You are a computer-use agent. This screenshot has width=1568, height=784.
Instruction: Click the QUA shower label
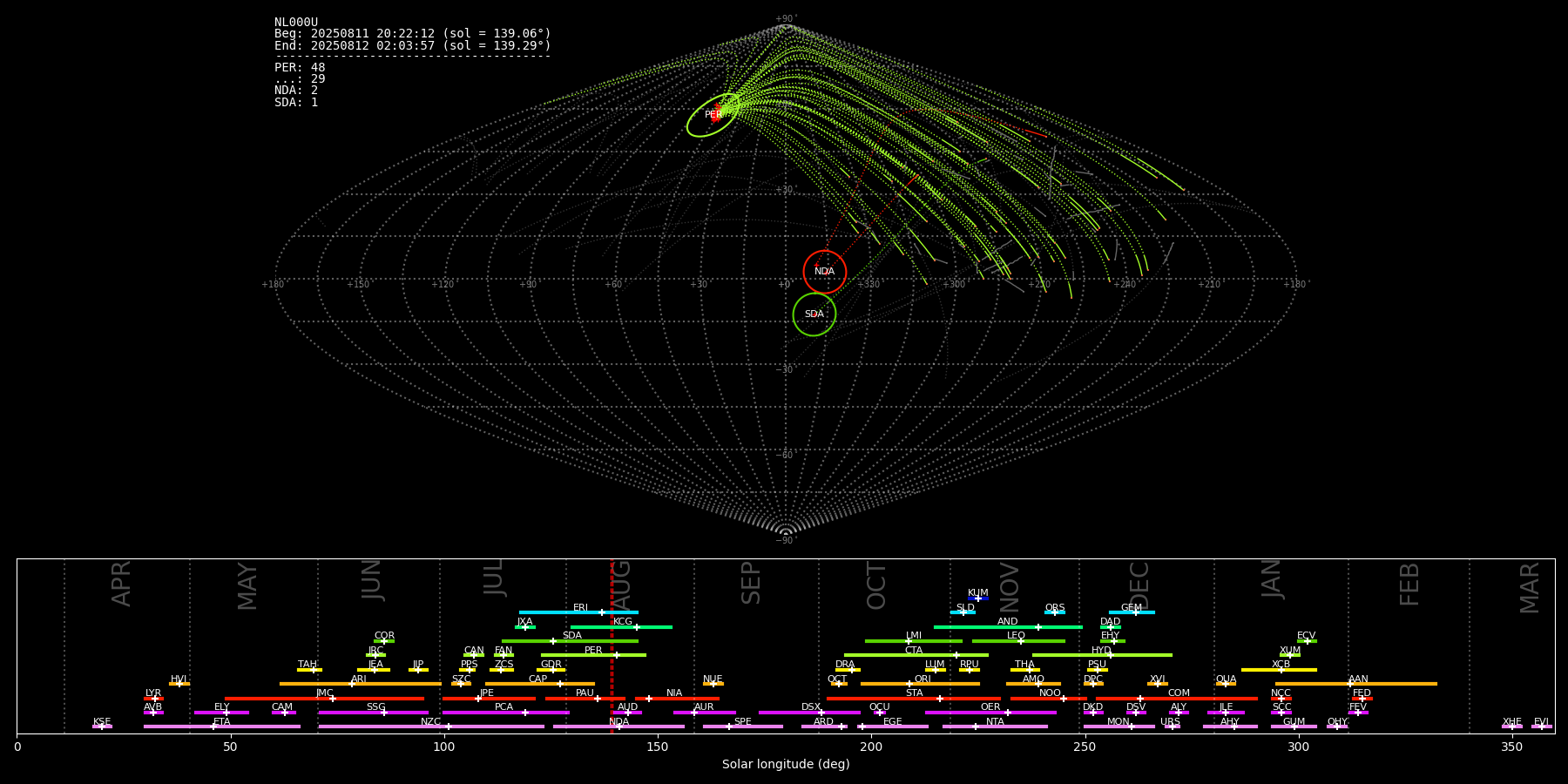[1226, 679]
